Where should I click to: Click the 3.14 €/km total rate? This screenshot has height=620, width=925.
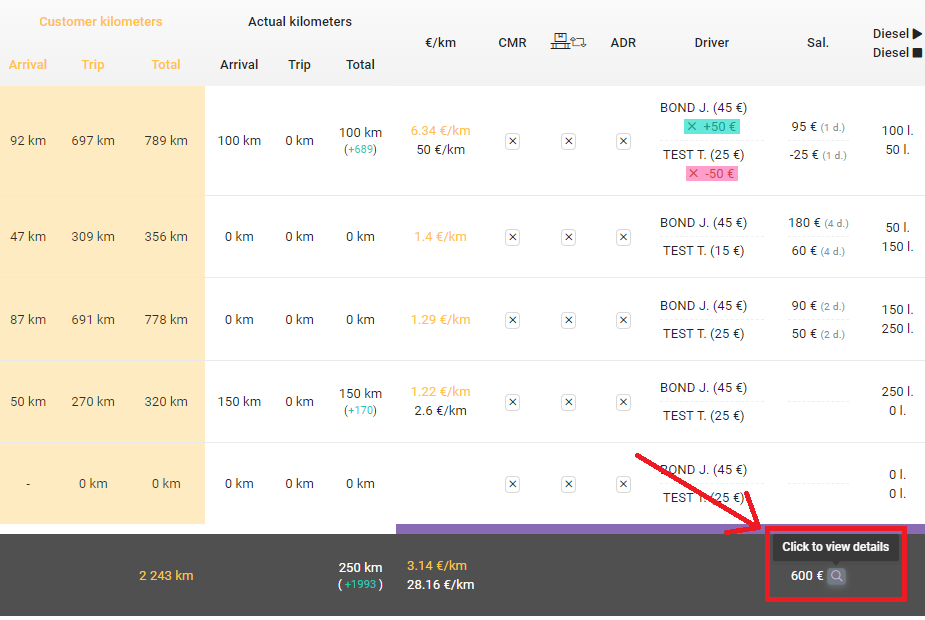click(437, 566)
